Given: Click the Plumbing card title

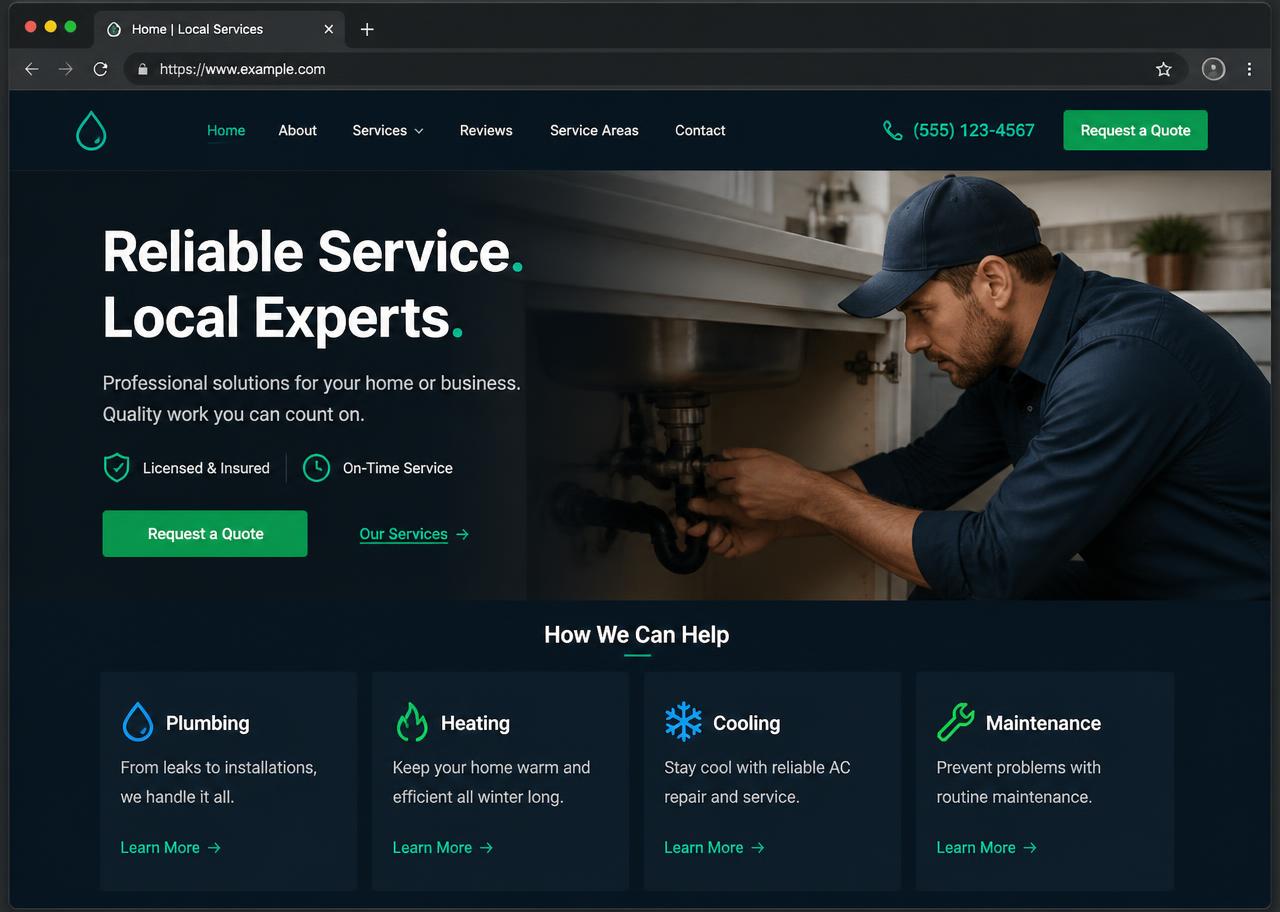Looking at the screenshot, I should coord(208,723).
